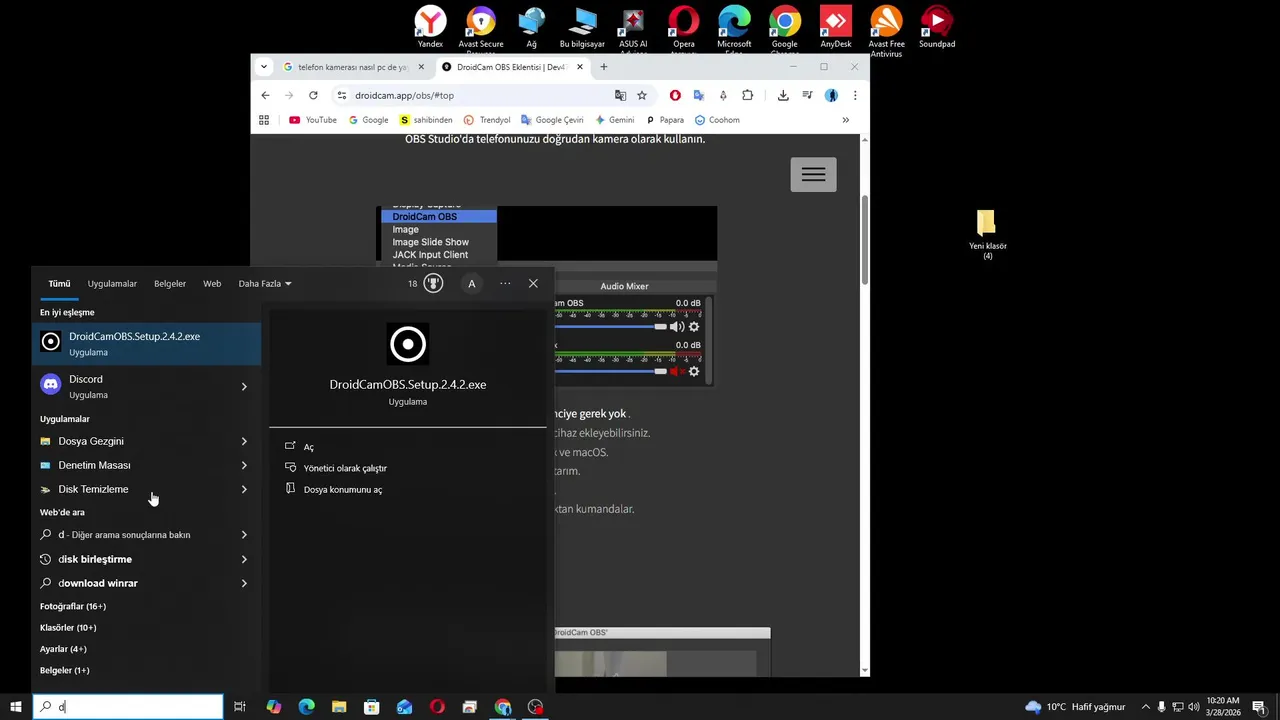Open the three-dot options in search panel
This screenshot has width=1280, height=720.
pyautogui.click(x=505, y=284)
